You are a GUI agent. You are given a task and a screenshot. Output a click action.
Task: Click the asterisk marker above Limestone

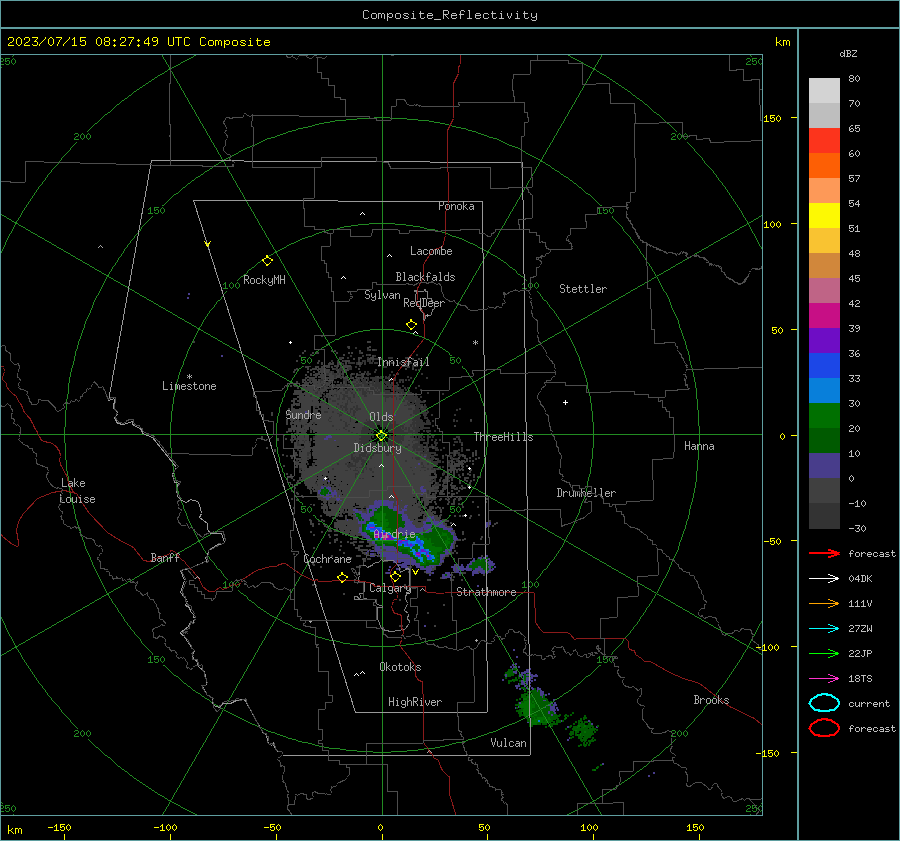tap(189, 377)
